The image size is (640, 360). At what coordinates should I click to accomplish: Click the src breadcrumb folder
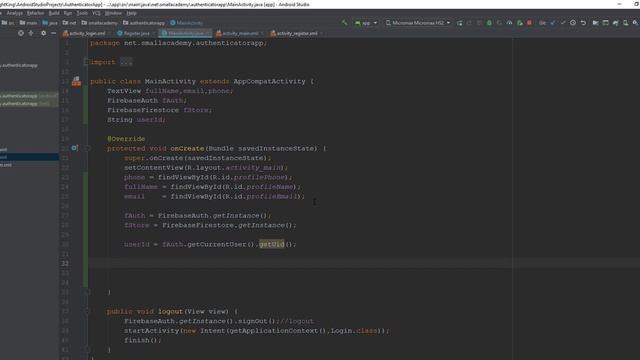click(8, 23)
